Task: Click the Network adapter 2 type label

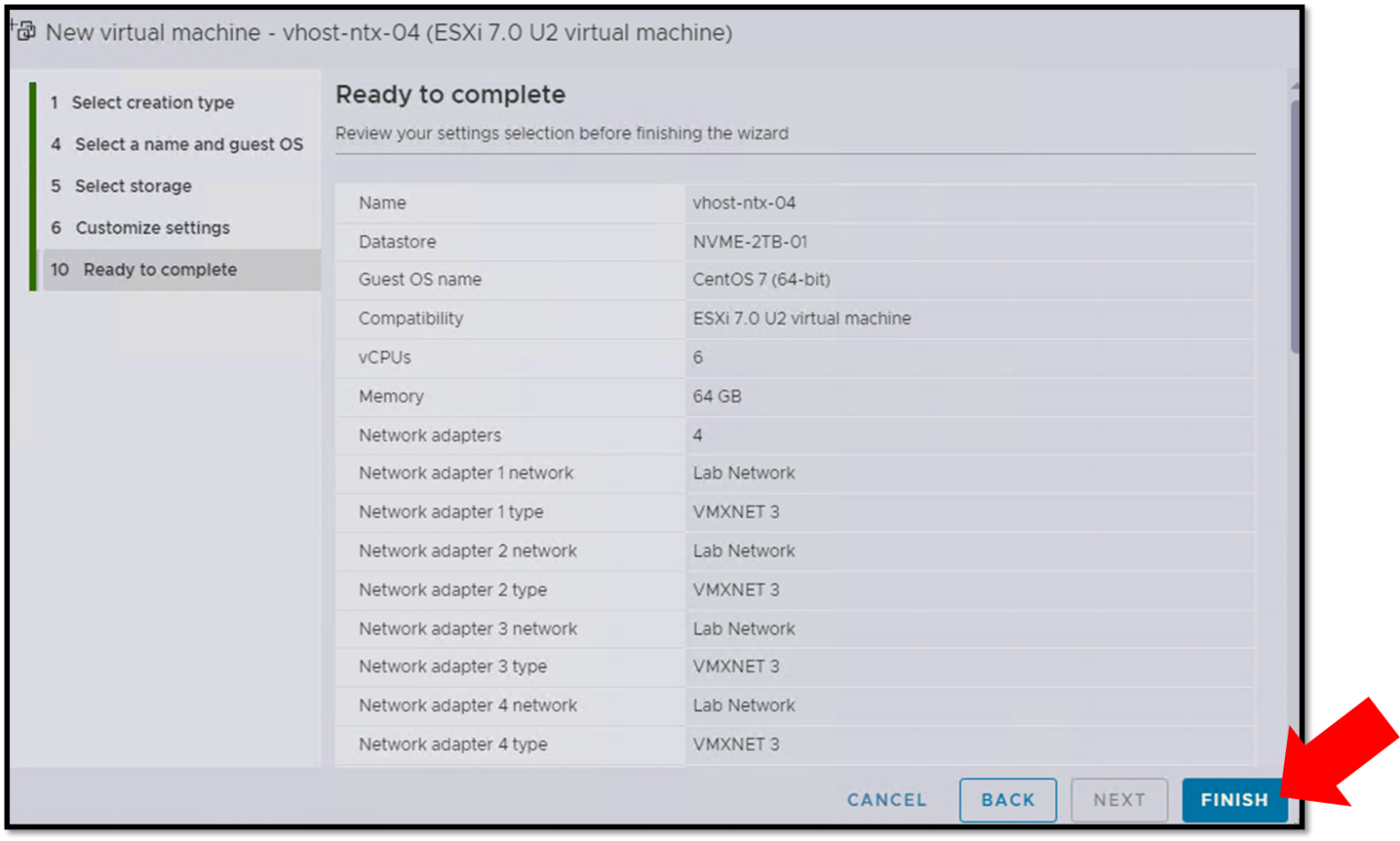Action: click(x=453, y=590)
